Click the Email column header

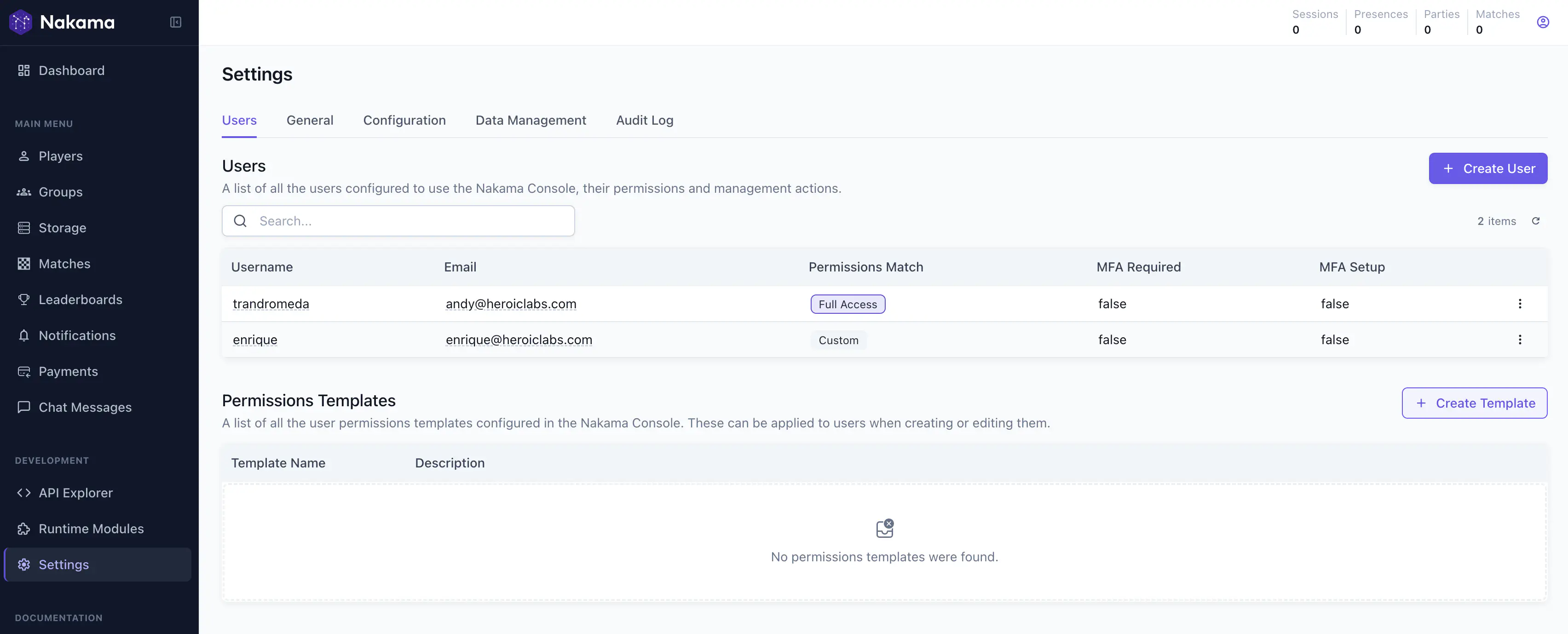(x=460, y=267)
